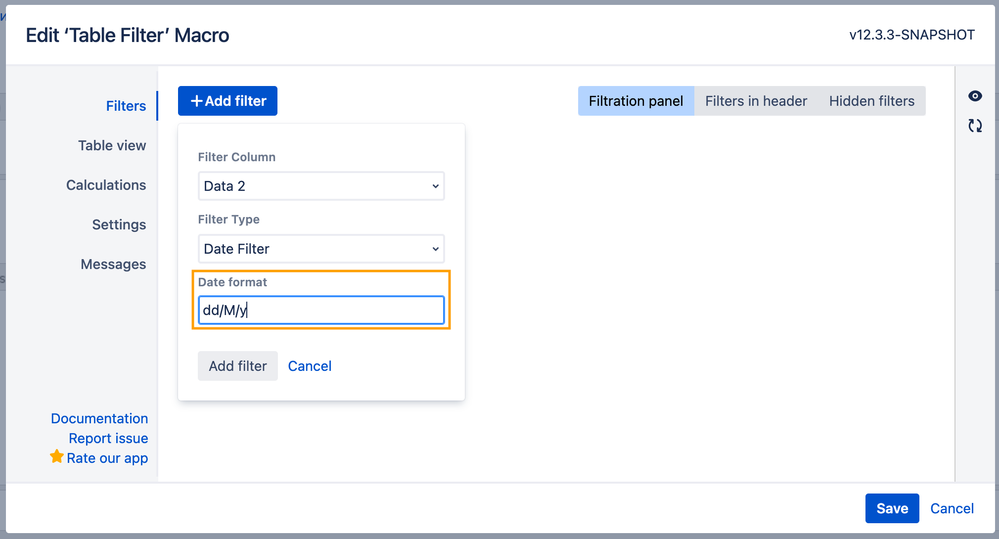Image resolution: width=999 pixels, height=539 pixels.
Task: Open the Documentation link
Action: point(99,419)
